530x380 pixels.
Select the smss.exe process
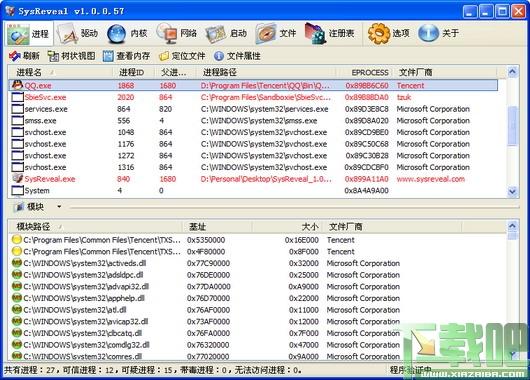click(253, 121)
